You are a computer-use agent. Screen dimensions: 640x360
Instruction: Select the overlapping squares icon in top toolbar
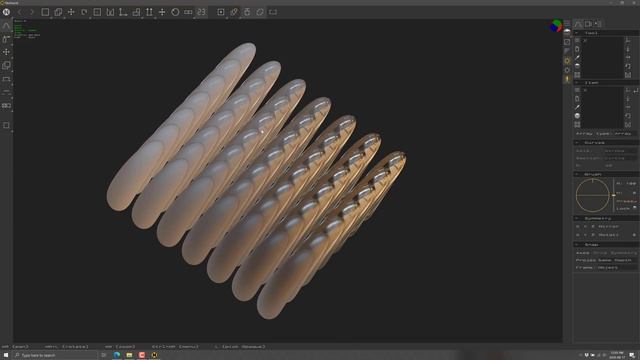pos(58,12)
